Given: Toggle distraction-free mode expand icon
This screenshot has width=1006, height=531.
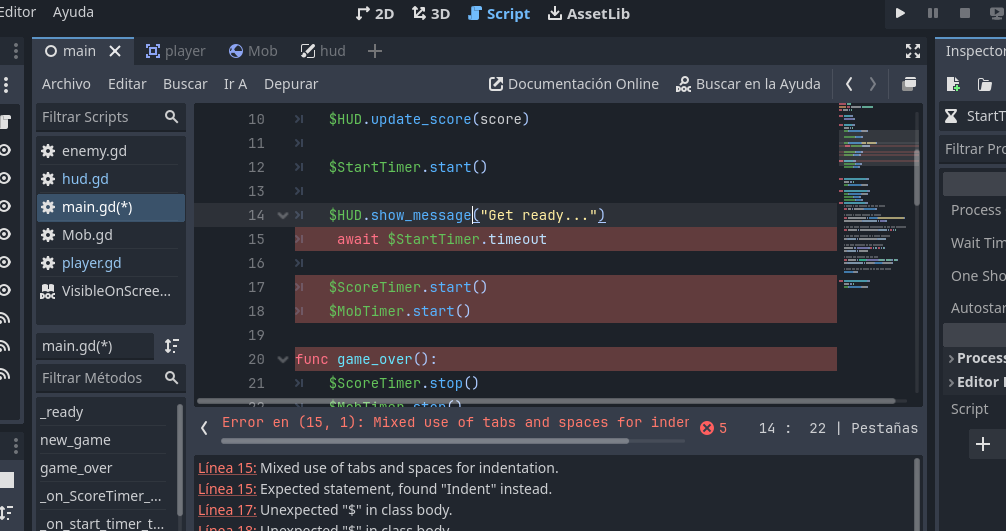Looking at the screenshot, I should 912,51.
